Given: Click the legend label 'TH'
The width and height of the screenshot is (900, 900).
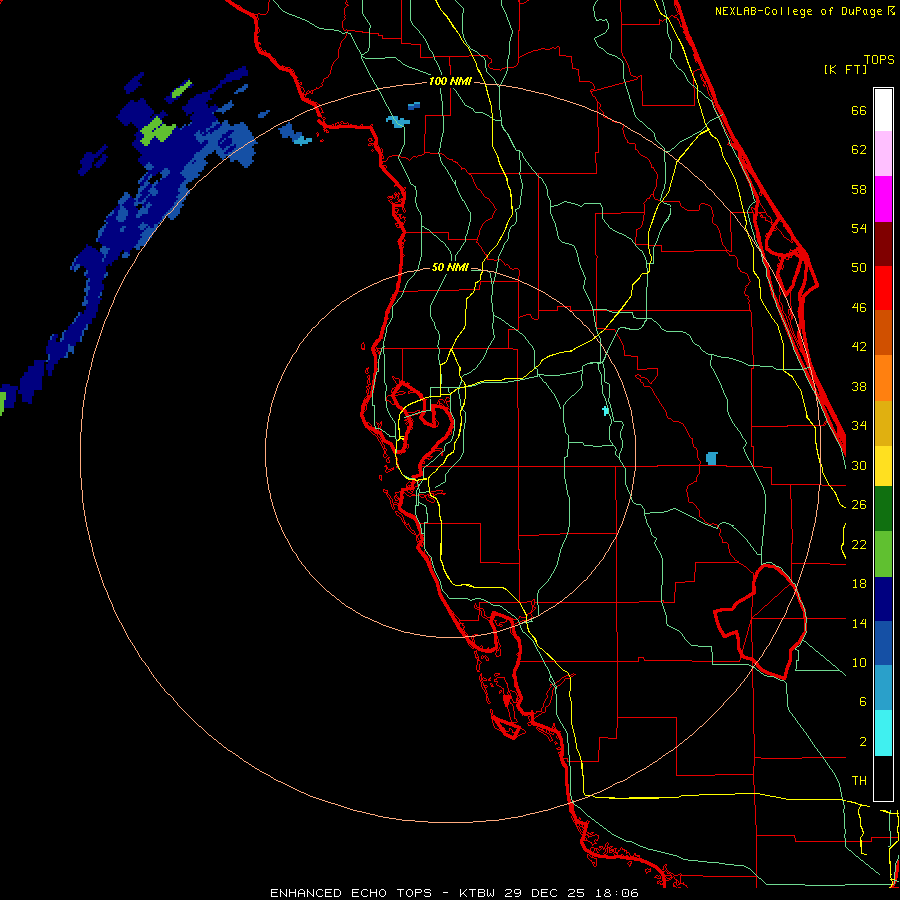Looking at the screenshot, I should (x=859, y=780).
